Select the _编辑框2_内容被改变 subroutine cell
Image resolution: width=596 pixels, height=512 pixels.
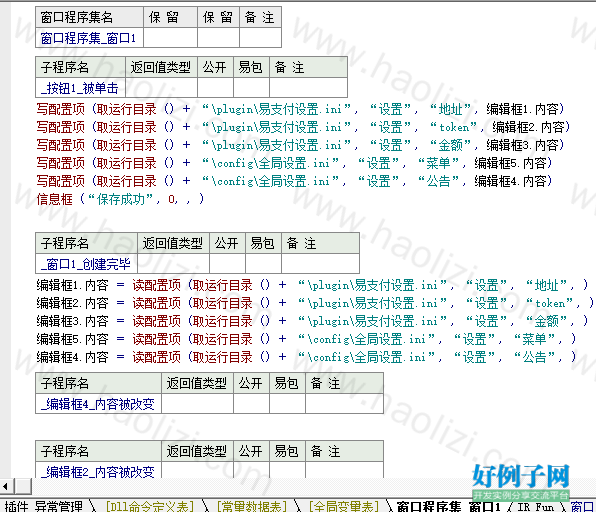[x=98, y=471]
